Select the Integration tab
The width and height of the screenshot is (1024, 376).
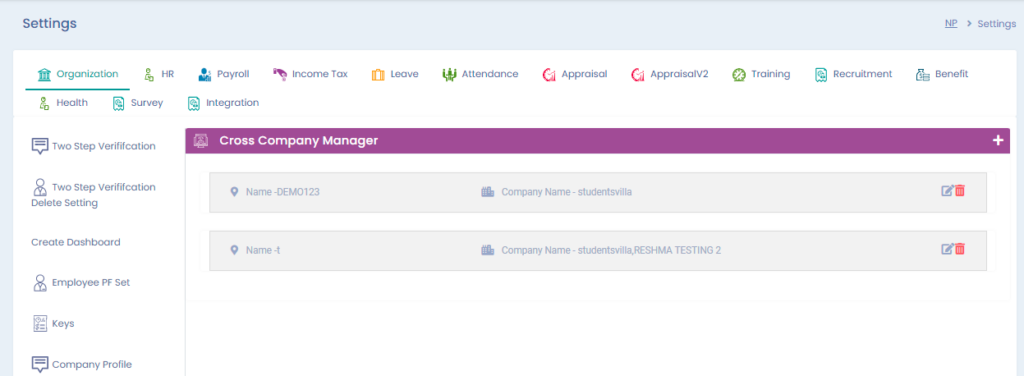(x=223, y=103)
